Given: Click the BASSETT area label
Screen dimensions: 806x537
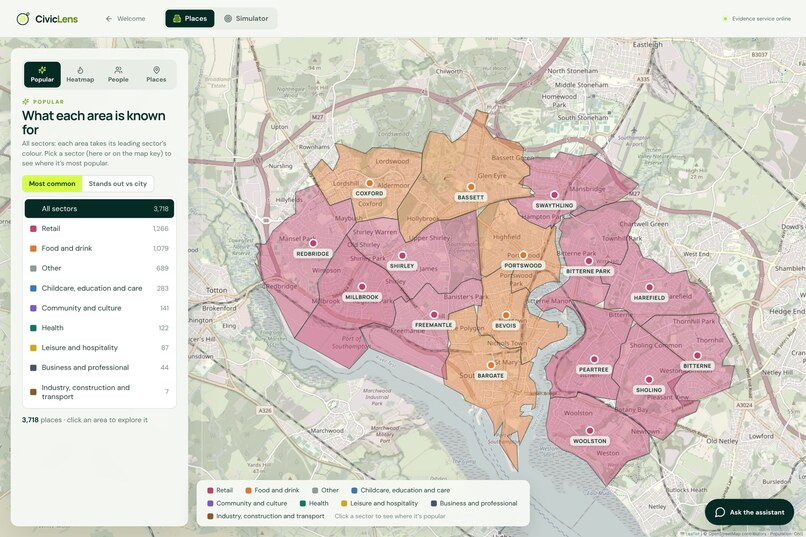Looking at the screenshot, I should point(471,197).
